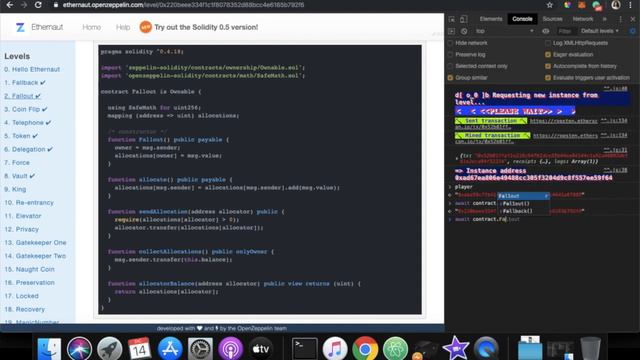Click the orange badge beside Solidity 0.5 text

[x=146, y=27]
